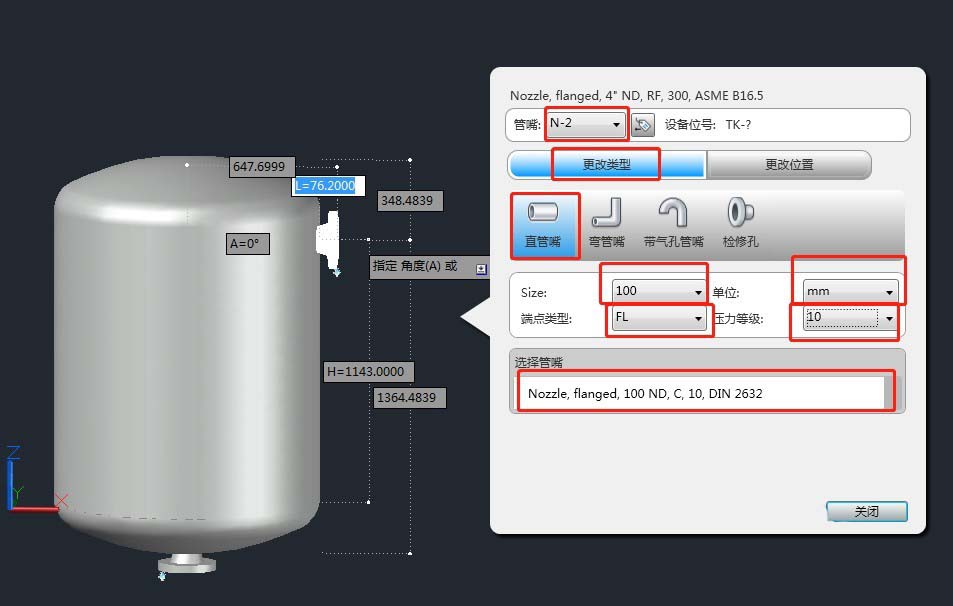Select the bottom flanged nozzle of tank
The height and width of the screenshot is (606, 953).
187,563
